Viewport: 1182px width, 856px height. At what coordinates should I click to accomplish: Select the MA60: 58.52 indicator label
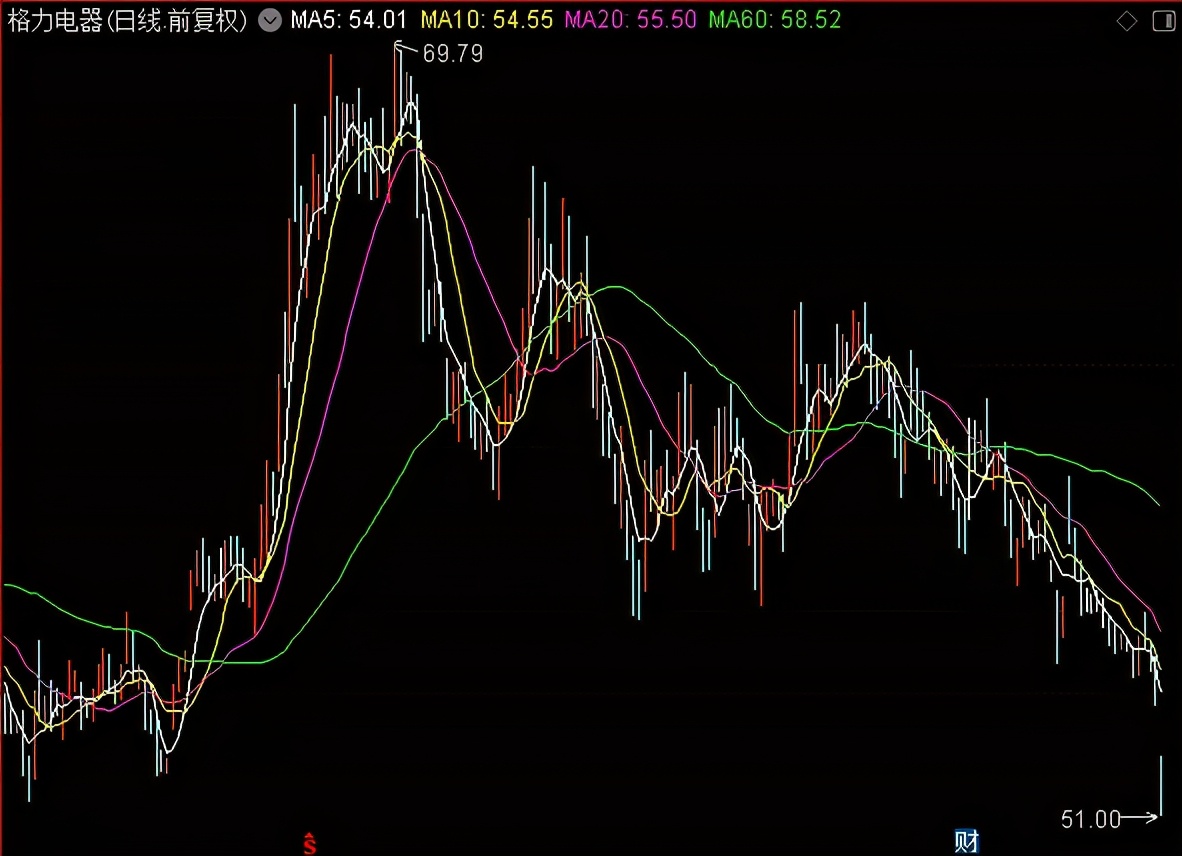click(x=775, y=20)
